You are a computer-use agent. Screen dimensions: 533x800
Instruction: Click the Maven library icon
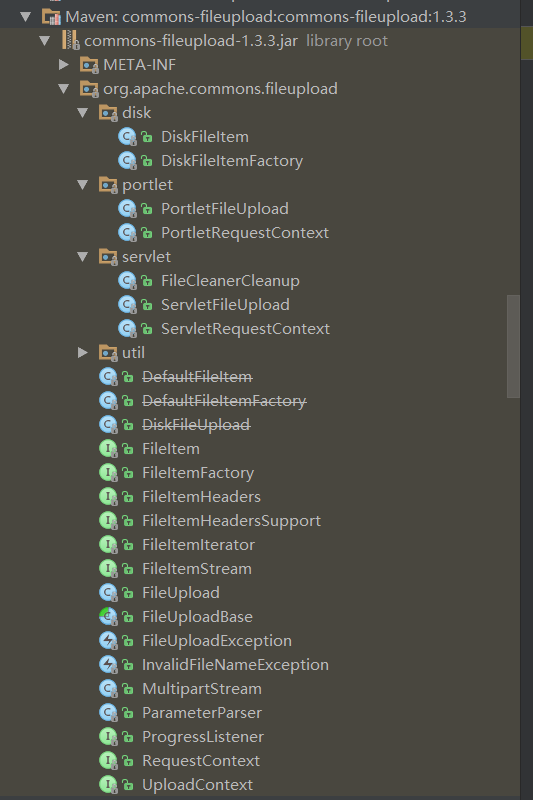[x=52, y=17]
